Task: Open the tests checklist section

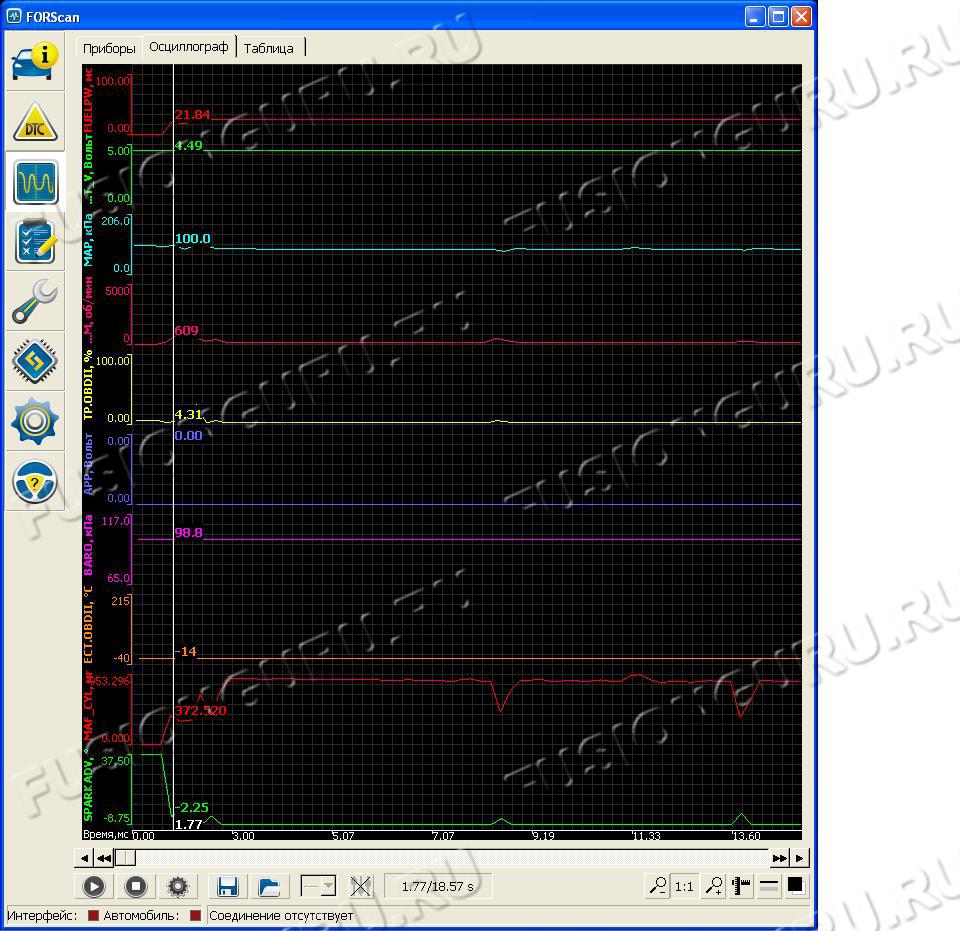Action: [35, 242]
